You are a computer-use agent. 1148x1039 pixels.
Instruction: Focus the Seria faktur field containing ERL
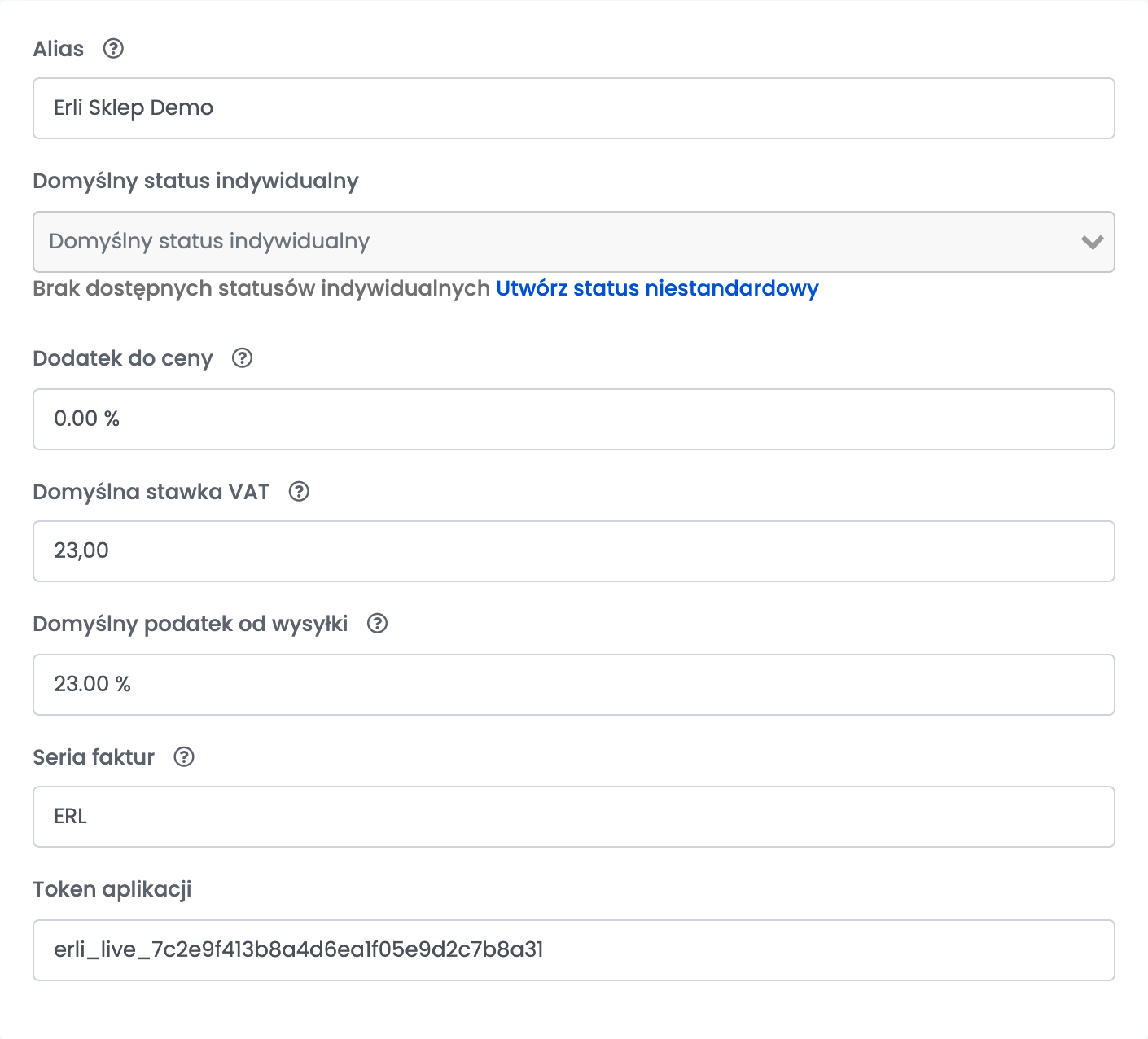tap(573, 817)
